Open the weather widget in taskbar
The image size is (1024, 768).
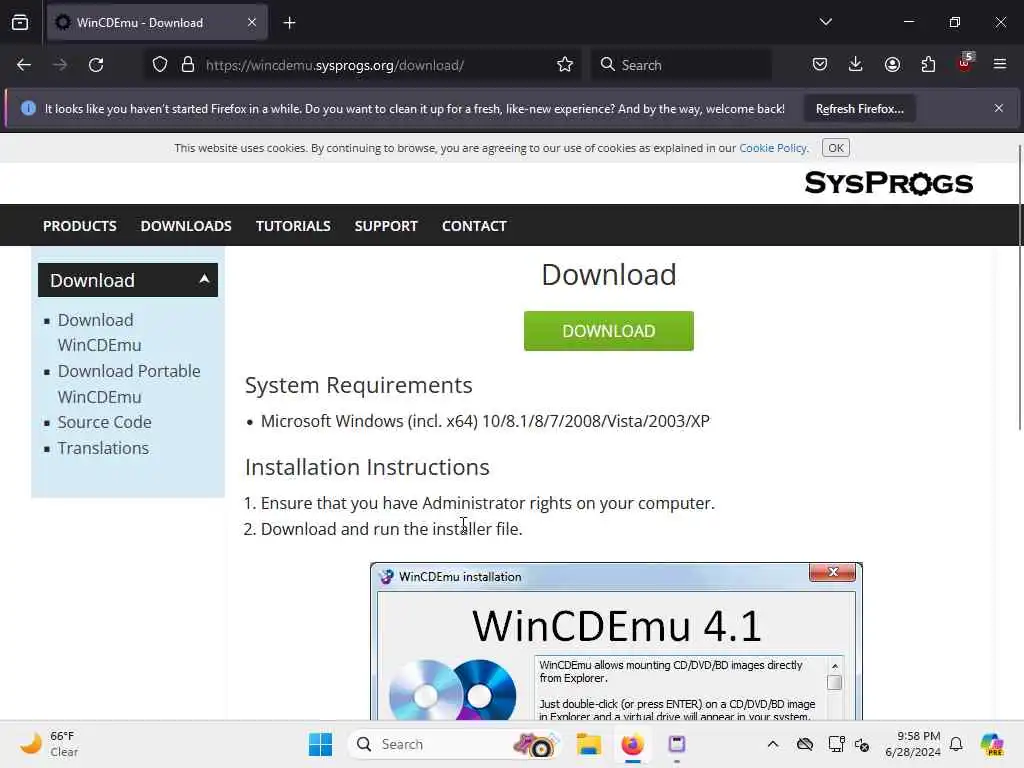(x=50, y=744)
